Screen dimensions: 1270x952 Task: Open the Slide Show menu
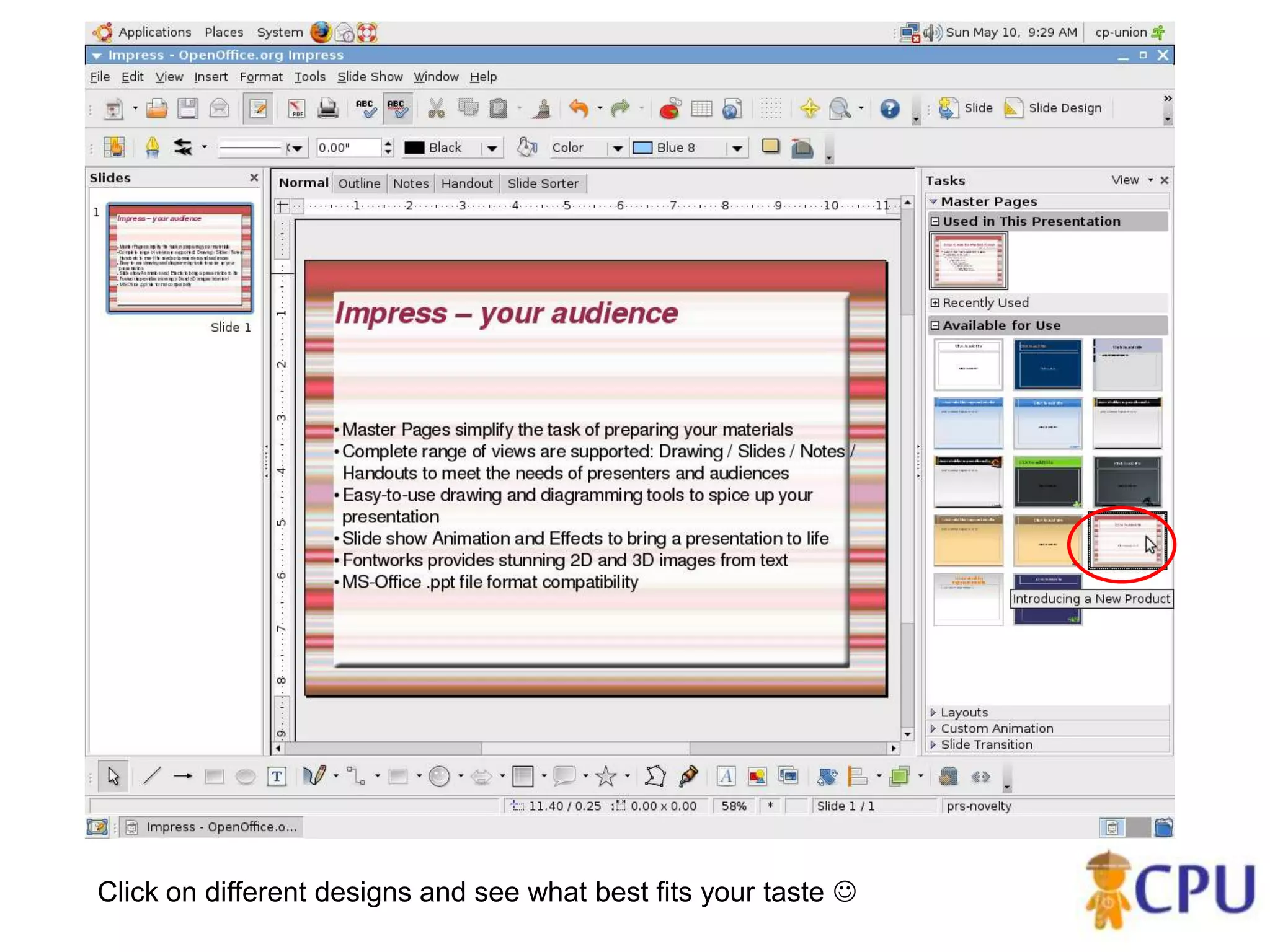coord(370,77)
